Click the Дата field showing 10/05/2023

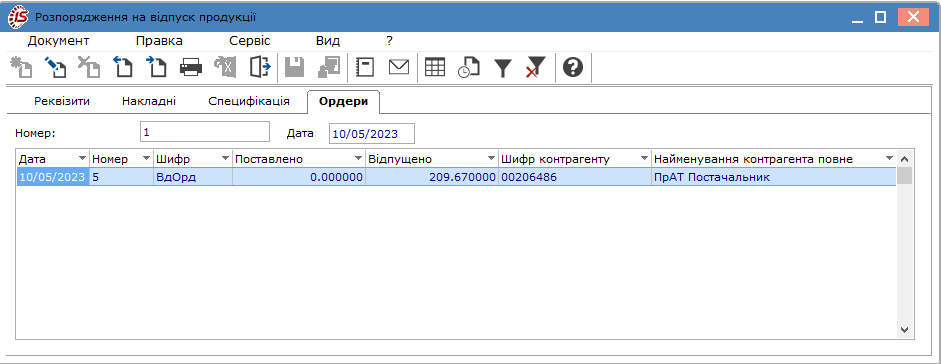tap(371, 134)
